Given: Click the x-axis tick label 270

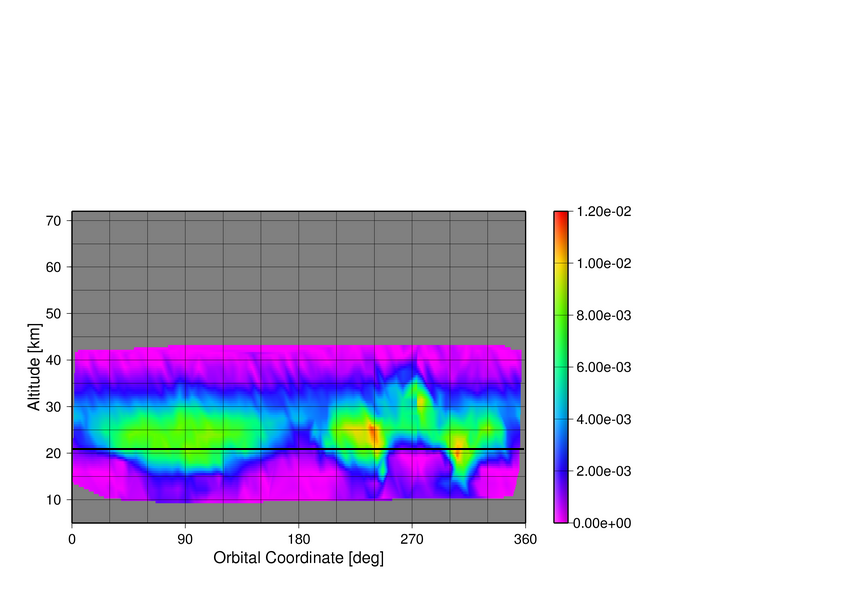Looking at the screenshot, I should (x=412, y=540).
